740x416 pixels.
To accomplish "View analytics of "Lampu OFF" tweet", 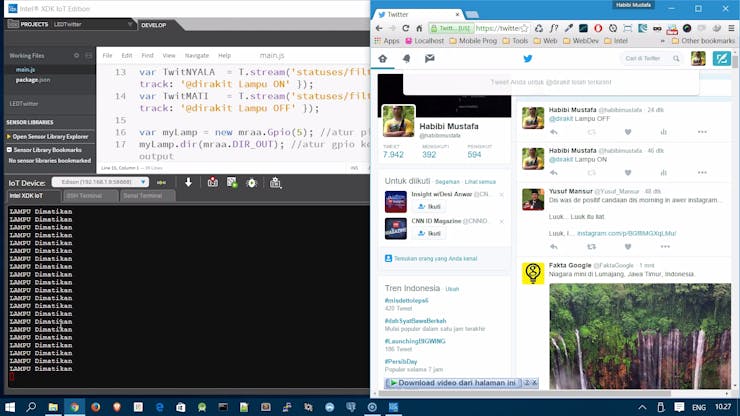I will (664, 132).
